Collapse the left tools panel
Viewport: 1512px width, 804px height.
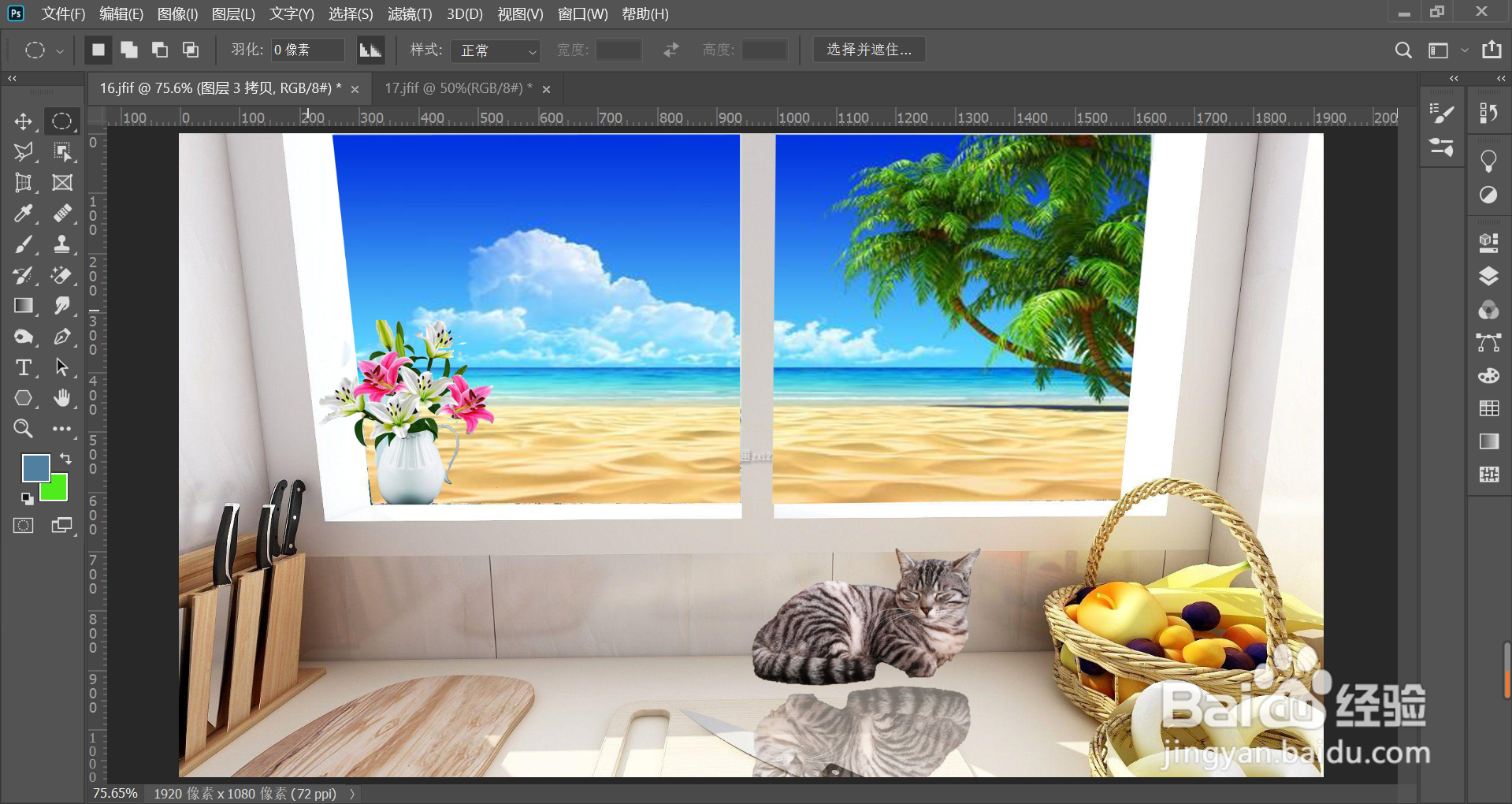(x=12, y=79)
